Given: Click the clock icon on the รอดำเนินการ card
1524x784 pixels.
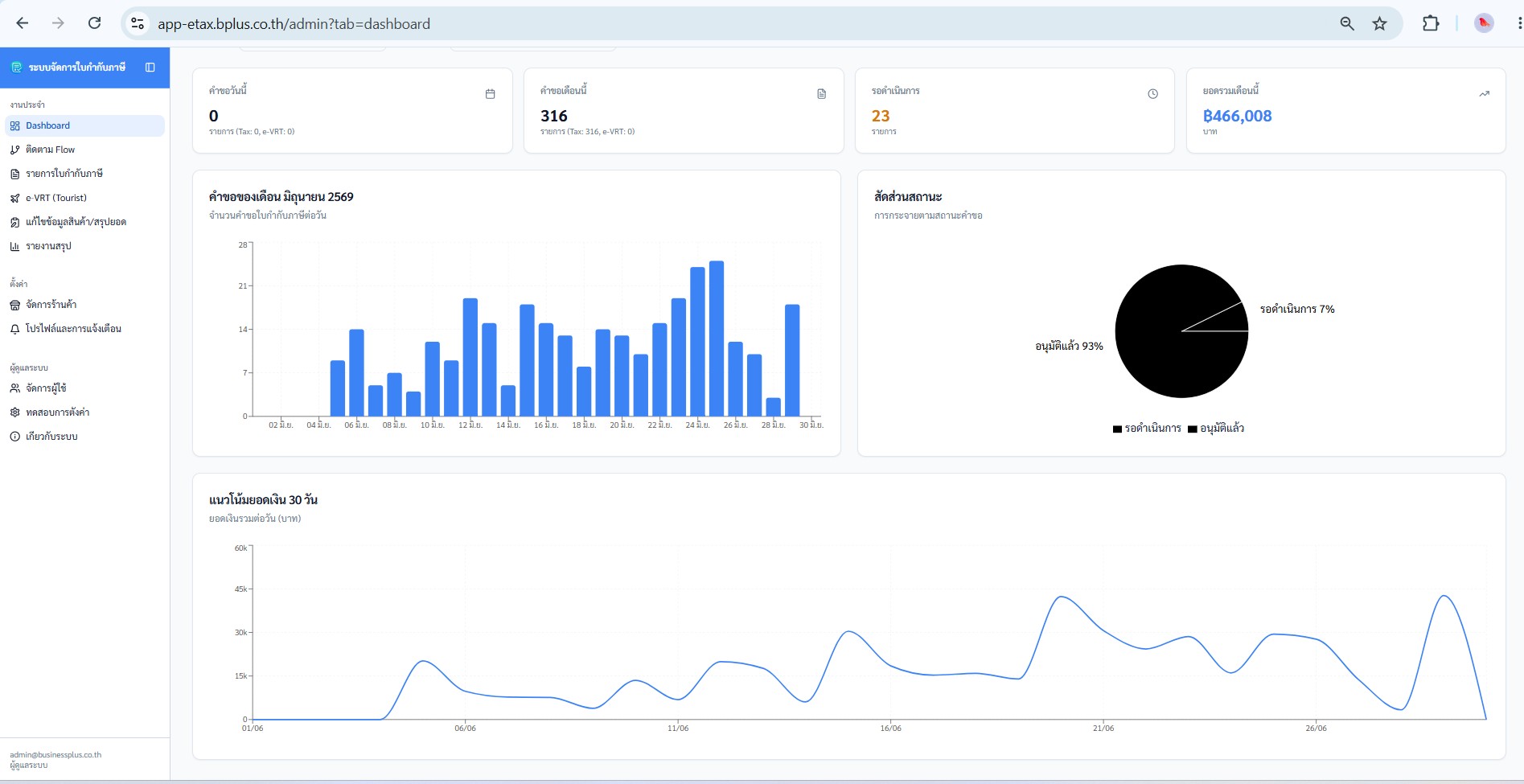Looking at the screenshot, I should (x=1152, y=94).
